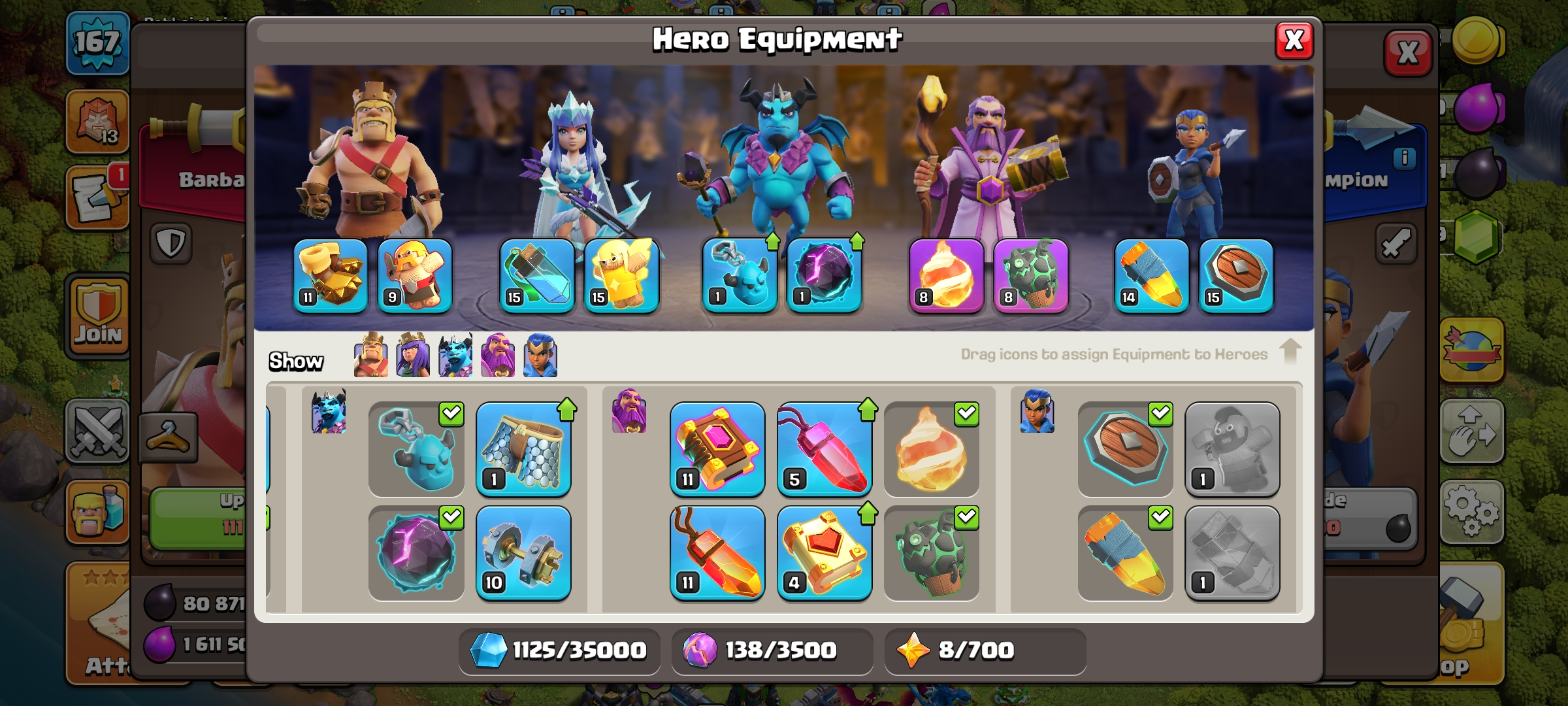This screenshot has width=1568, height=706.
Task: Filter equipment by Barbarian King
Action: [x=371, y=355]
